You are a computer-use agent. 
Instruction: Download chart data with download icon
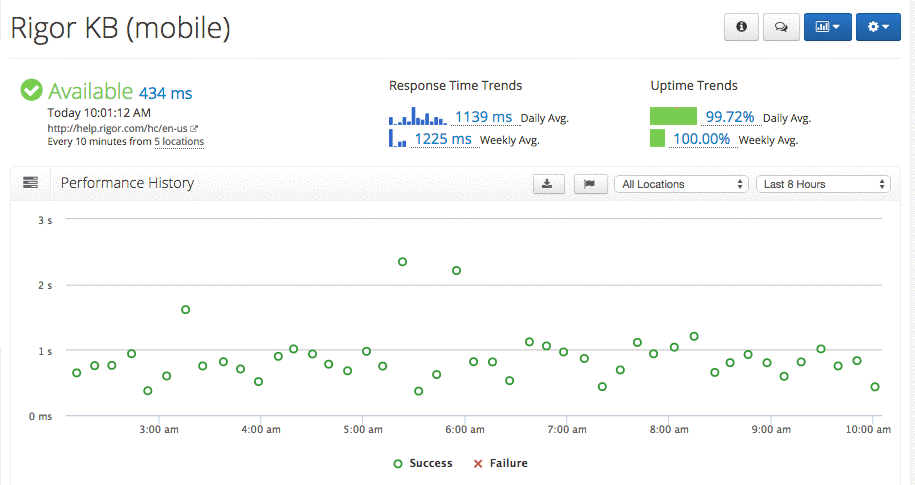click(549, 184)
